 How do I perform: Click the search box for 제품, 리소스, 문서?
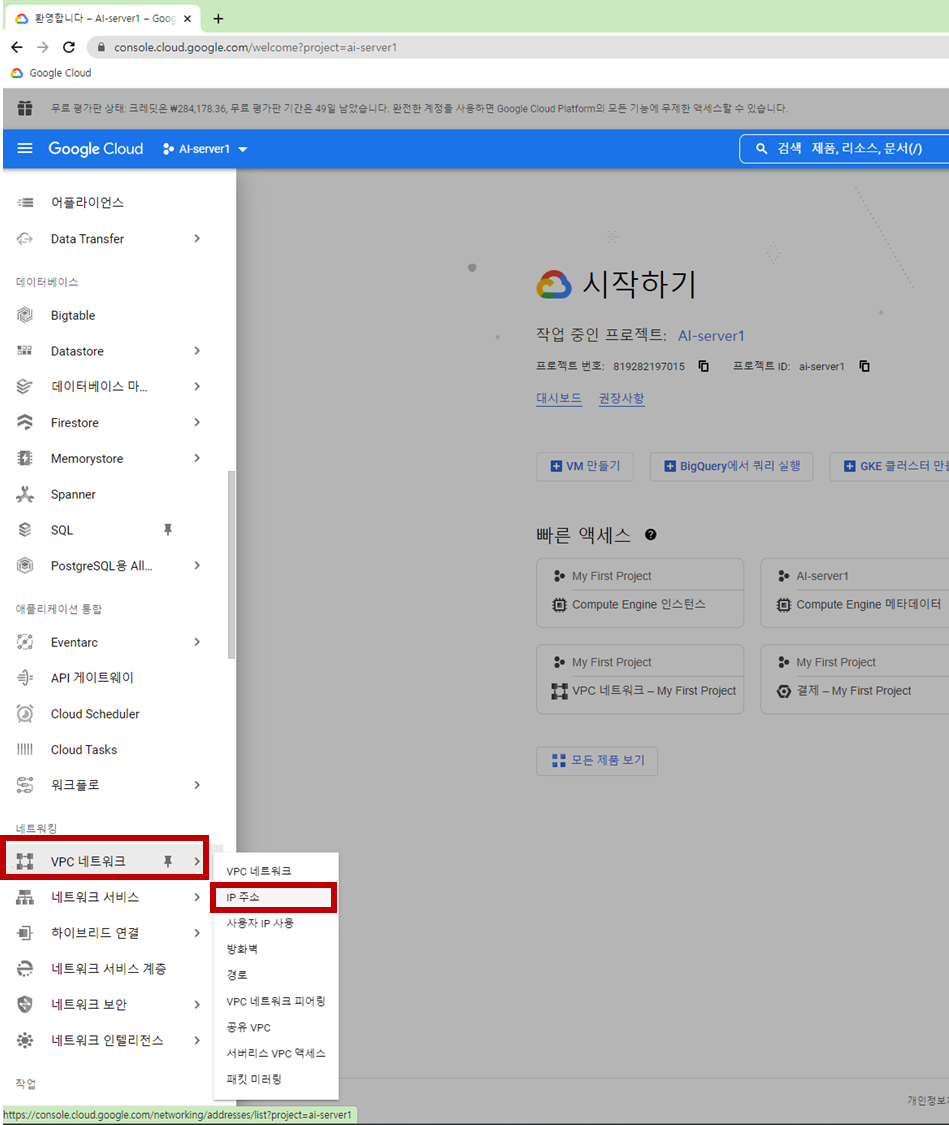click(844, 149)
